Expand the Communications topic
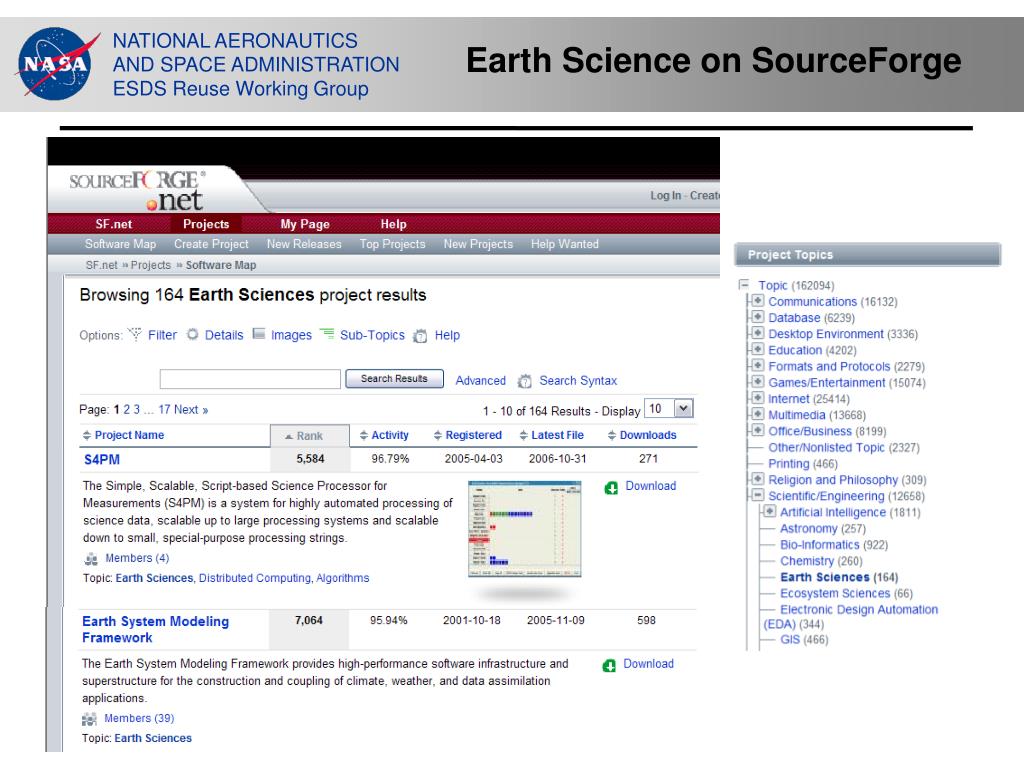 pos(758,300)
